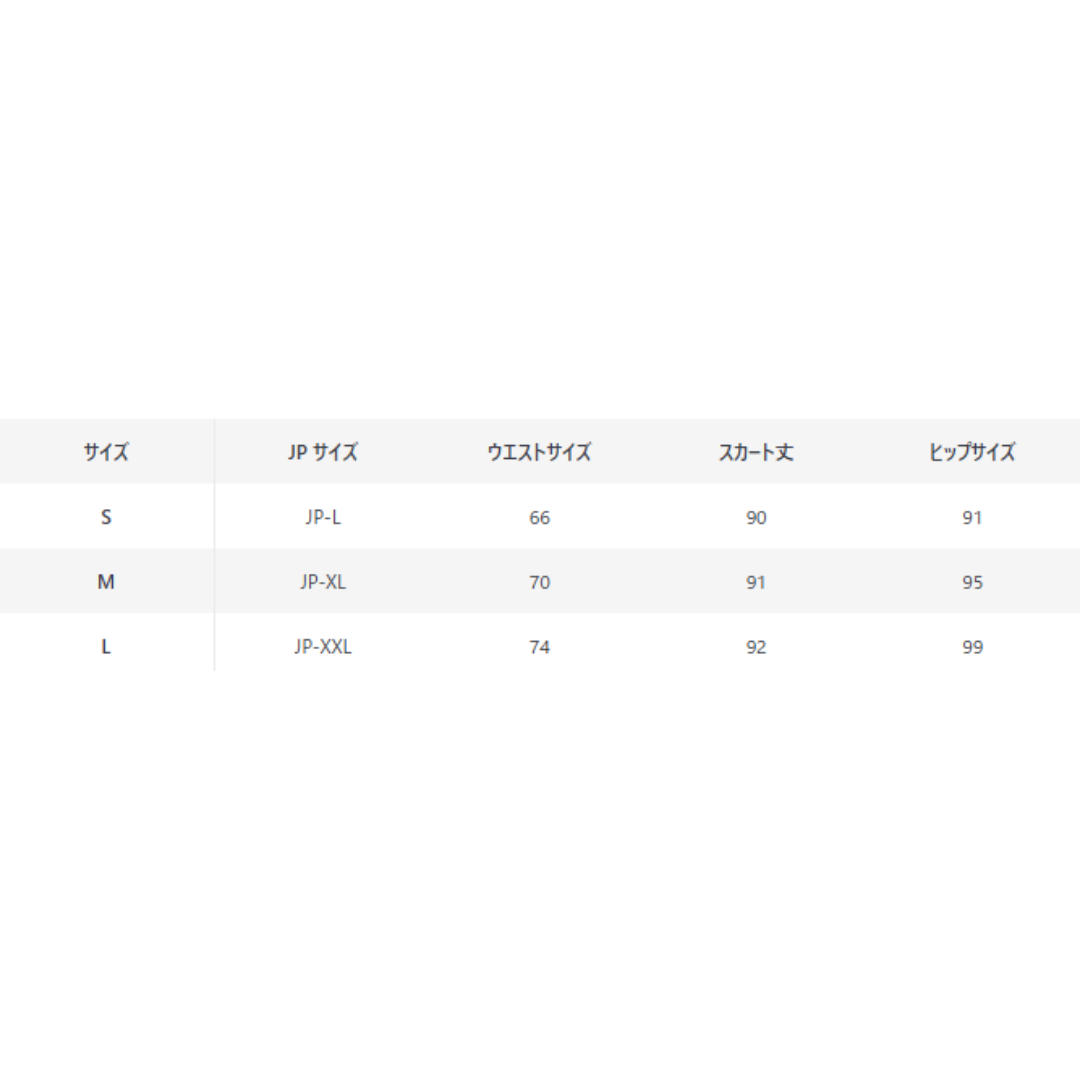Select the JP サイズ column header
The width and height of the screenshot is (1080, 1080).
coord(322,452)
